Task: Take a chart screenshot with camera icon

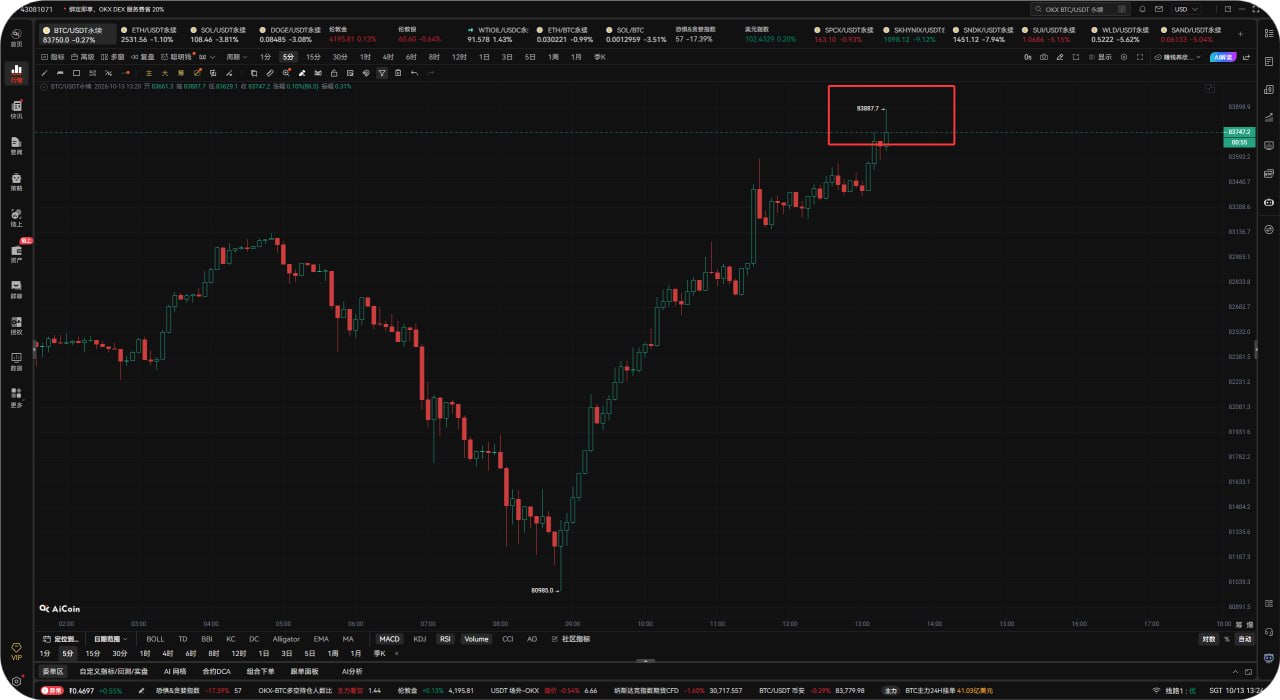Action: coord(1044,57)
